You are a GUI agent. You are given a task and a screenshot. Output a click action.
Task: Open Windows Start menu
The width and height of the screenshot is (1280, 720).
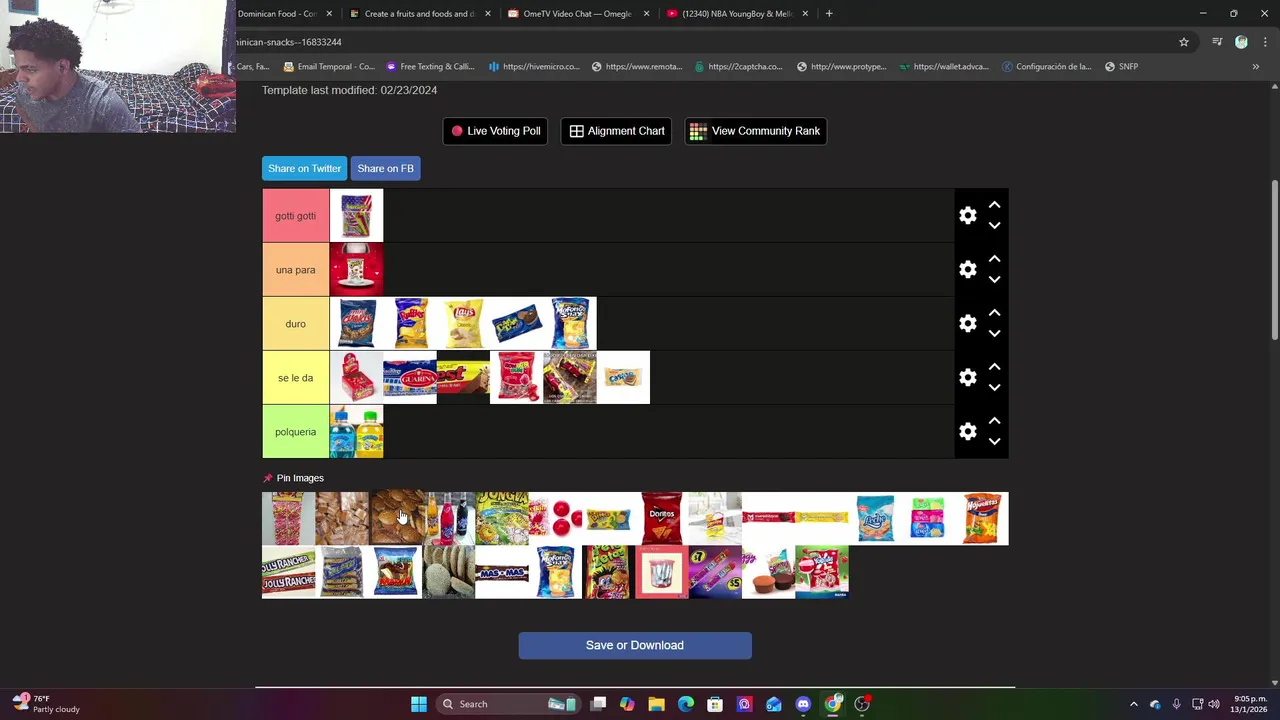pos(419,704)
